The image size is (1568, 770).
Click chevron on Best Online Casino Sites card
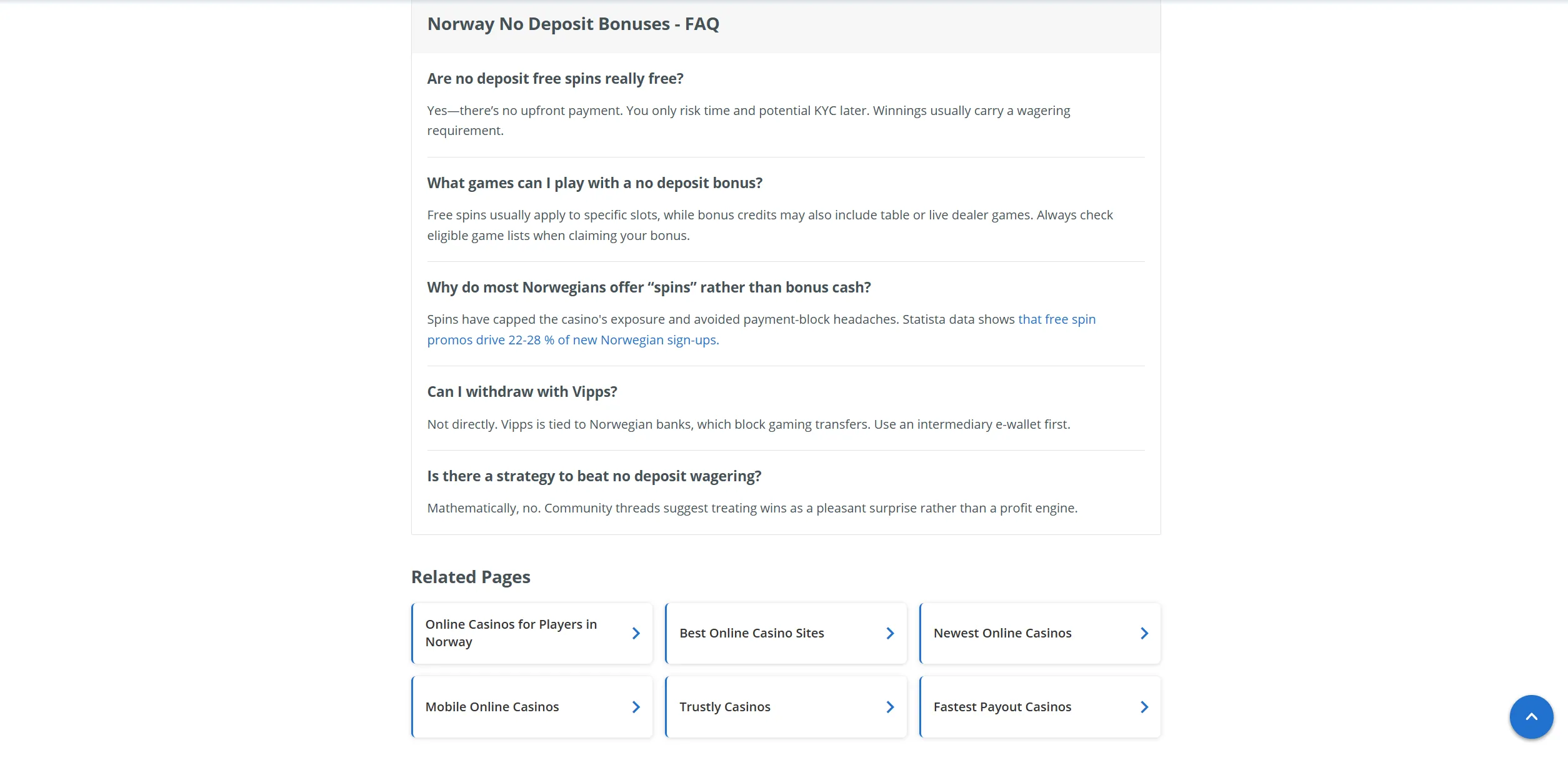(890, 633)
